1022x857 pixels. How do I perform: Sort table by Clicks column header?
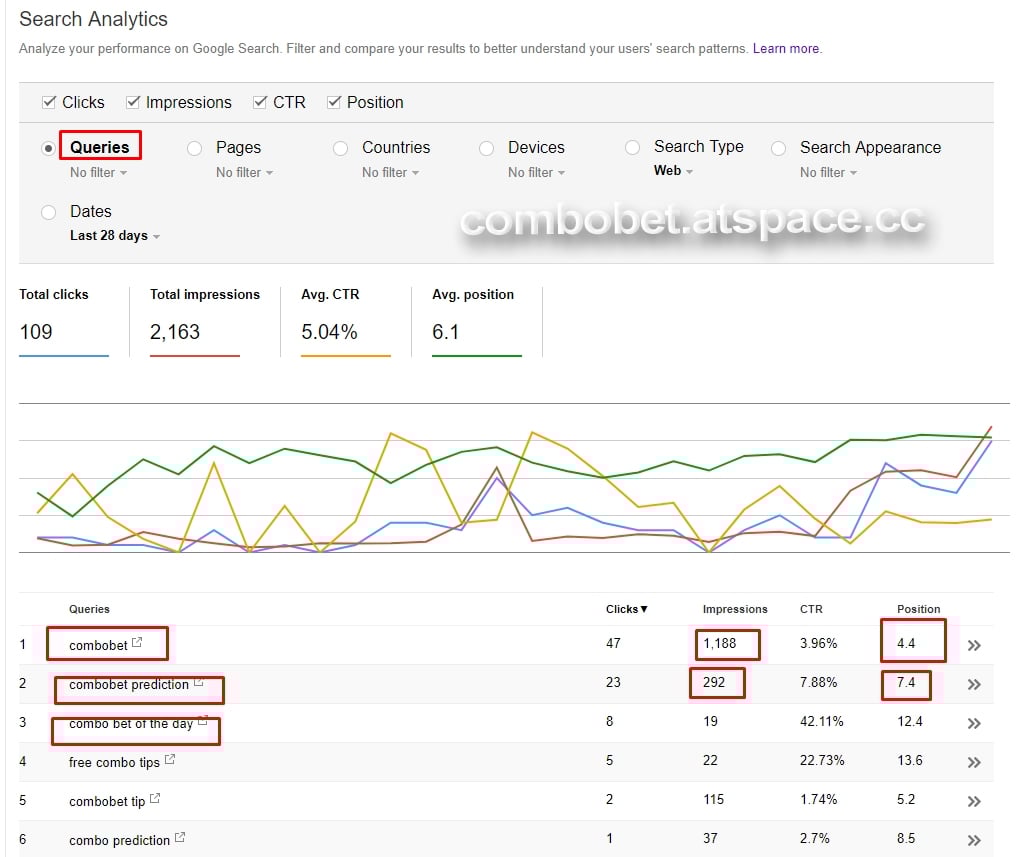(626, 609)
